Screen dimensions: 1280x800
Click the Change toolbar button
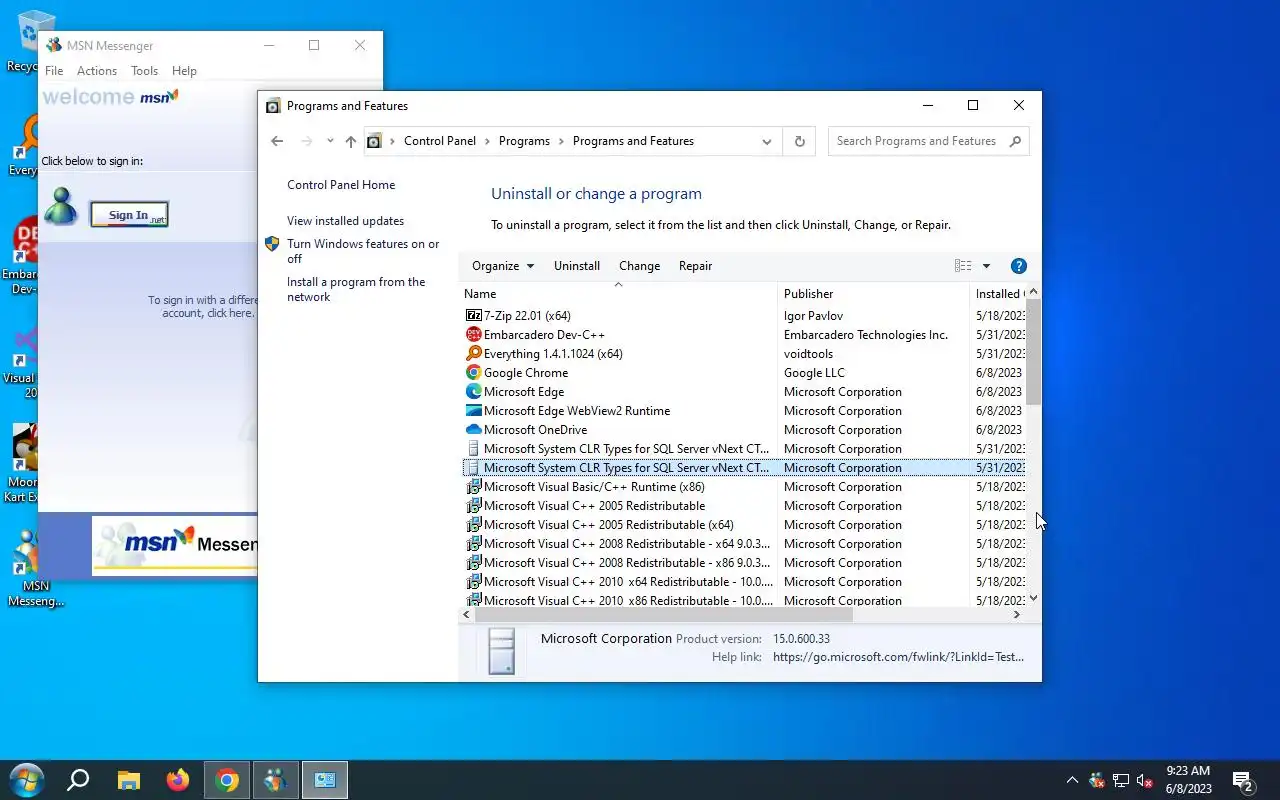(x=639, y=266)
